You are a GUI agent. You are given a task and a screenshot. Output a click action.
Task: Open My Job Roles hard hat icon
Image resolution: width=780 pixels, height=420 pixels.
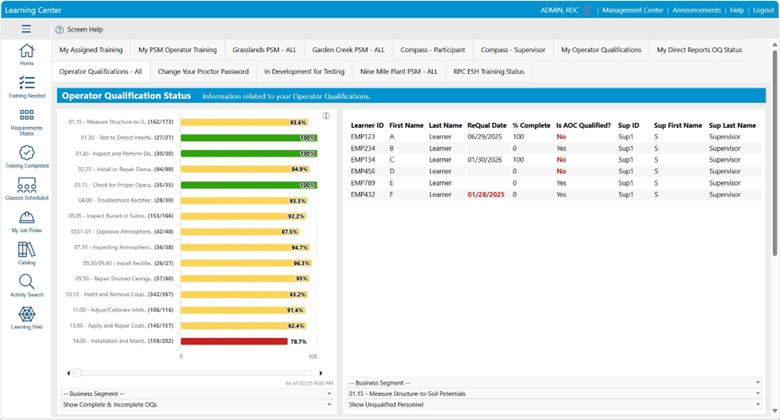pos(27,219)
